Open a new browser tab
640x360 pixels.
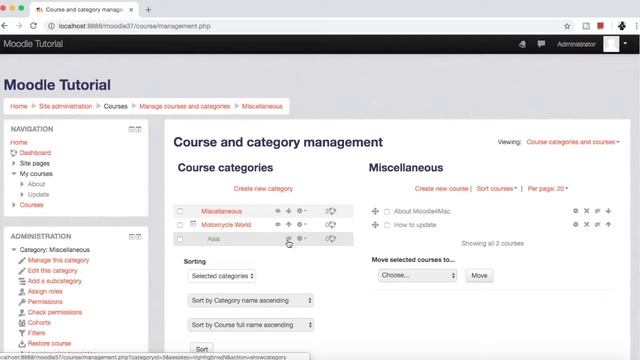click(148, 9)
